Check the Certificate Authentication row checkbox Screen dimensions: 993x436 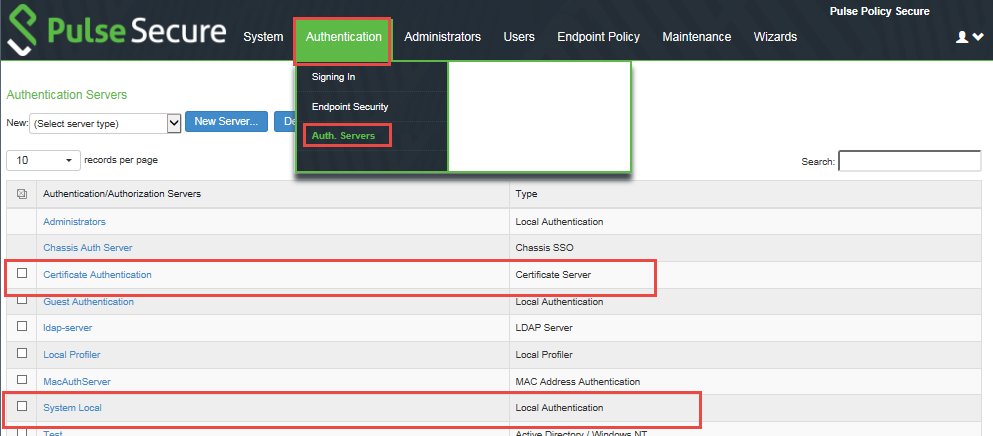(x=22, y=273)
